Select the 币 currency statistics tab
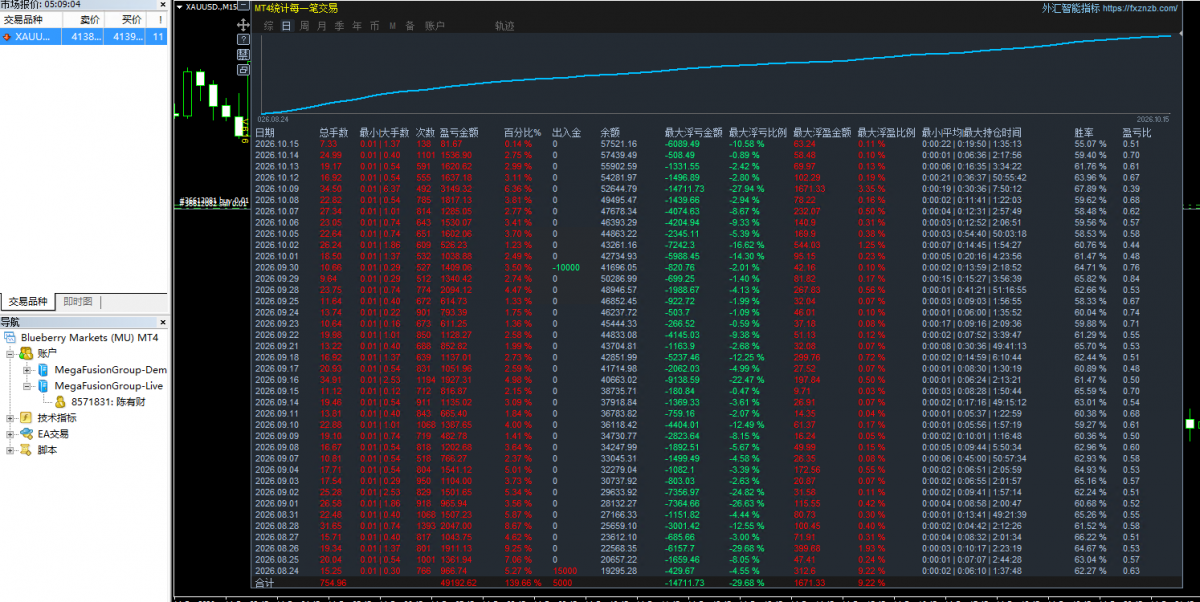This screenshot has height=602, width=1200. tap(374, 25)
